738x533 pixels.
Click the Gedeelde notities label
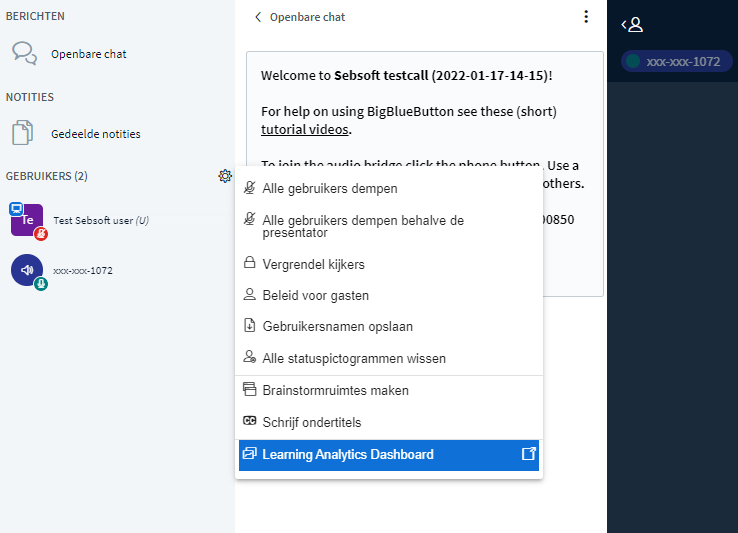click(96, 134)
